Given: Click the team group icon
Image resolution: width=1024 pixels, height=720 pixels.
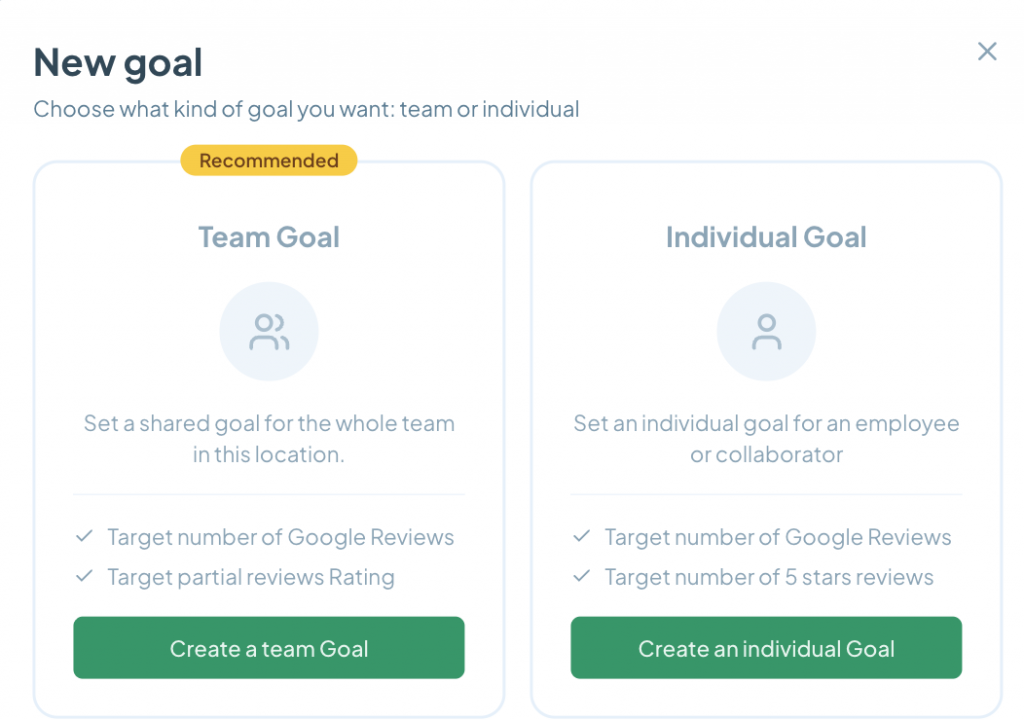Looking at the screenshot, I should pos(269,332).
